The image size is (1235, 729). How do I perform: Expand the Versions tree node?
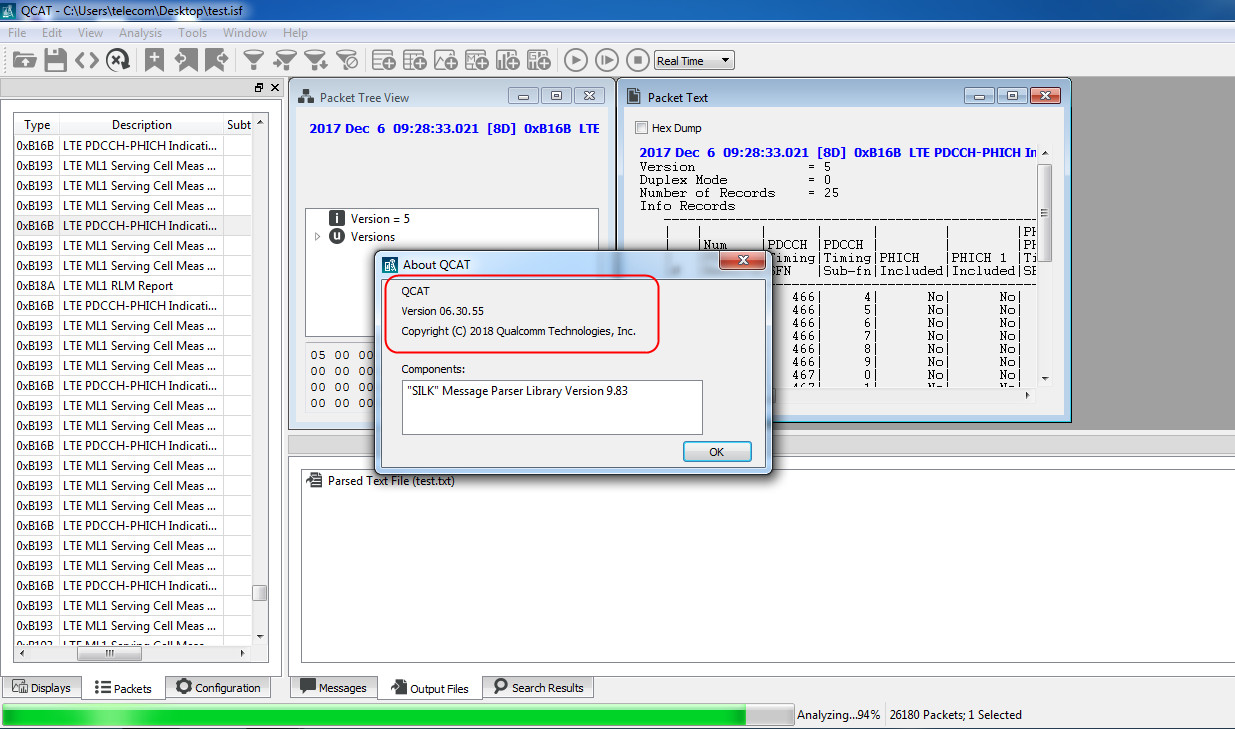click(x=318, y=237)
